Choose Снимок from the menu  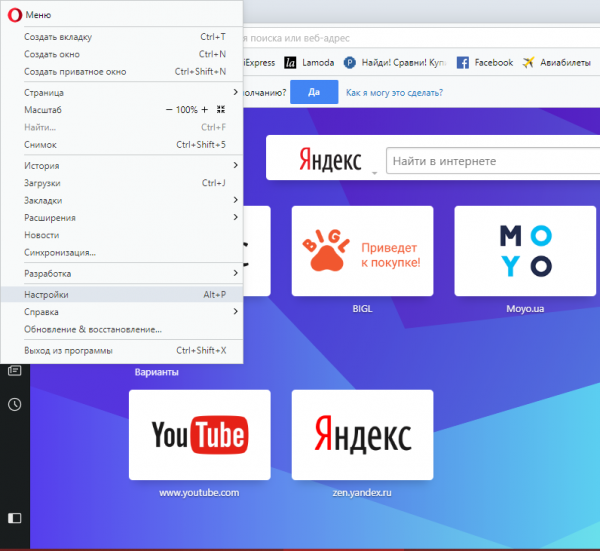[x=122, y=145]
